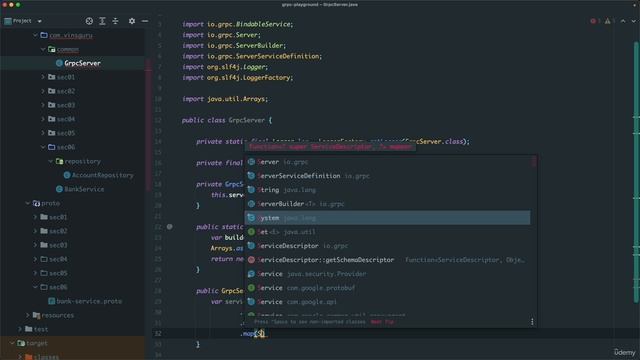Open the project panel settings gear
This screenshot has height=360, width=640.
132,21
